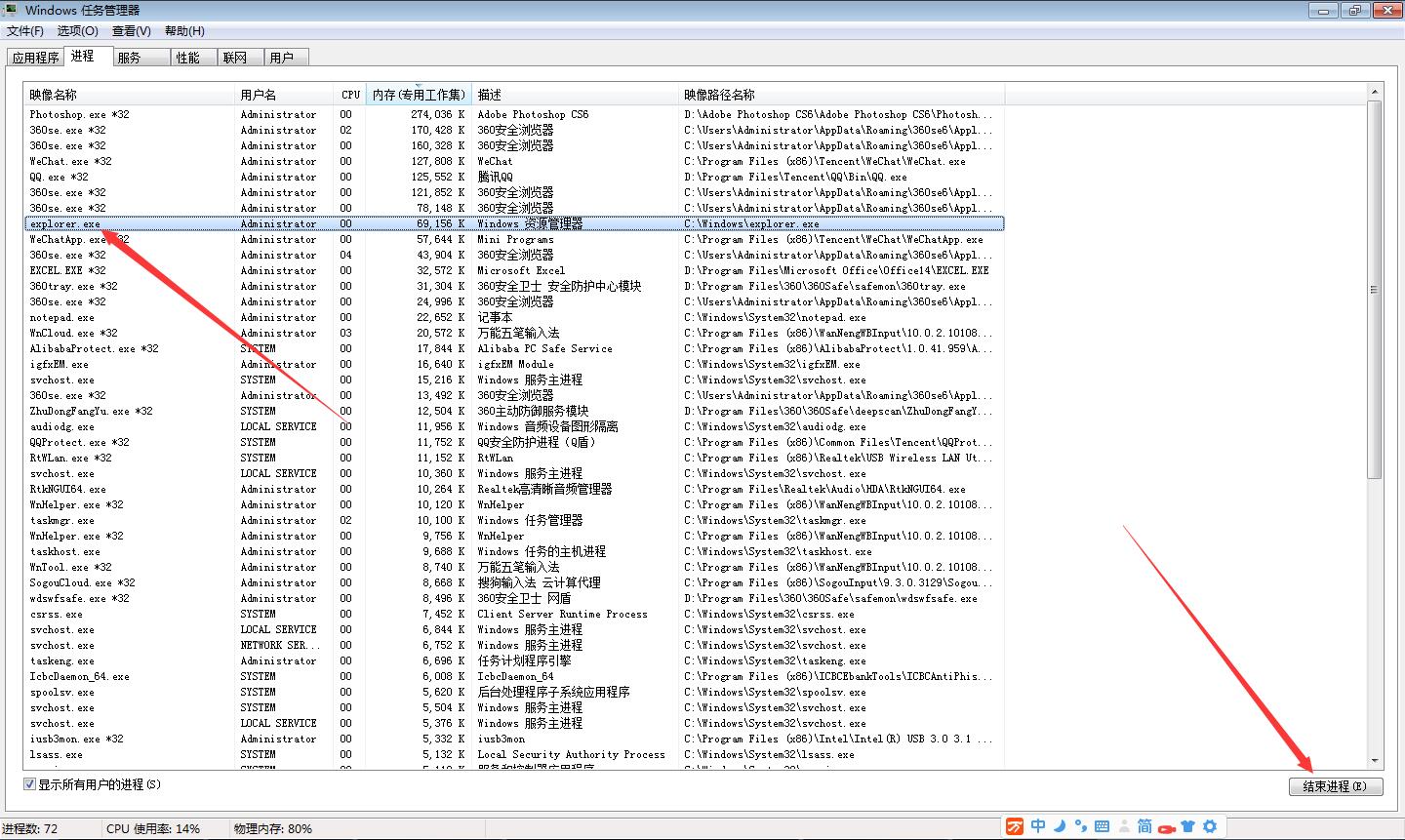The height and width of the screenshot is (840, 1405).
Task: Switch to the 服务 tab
Action: (x=141, y=58)
